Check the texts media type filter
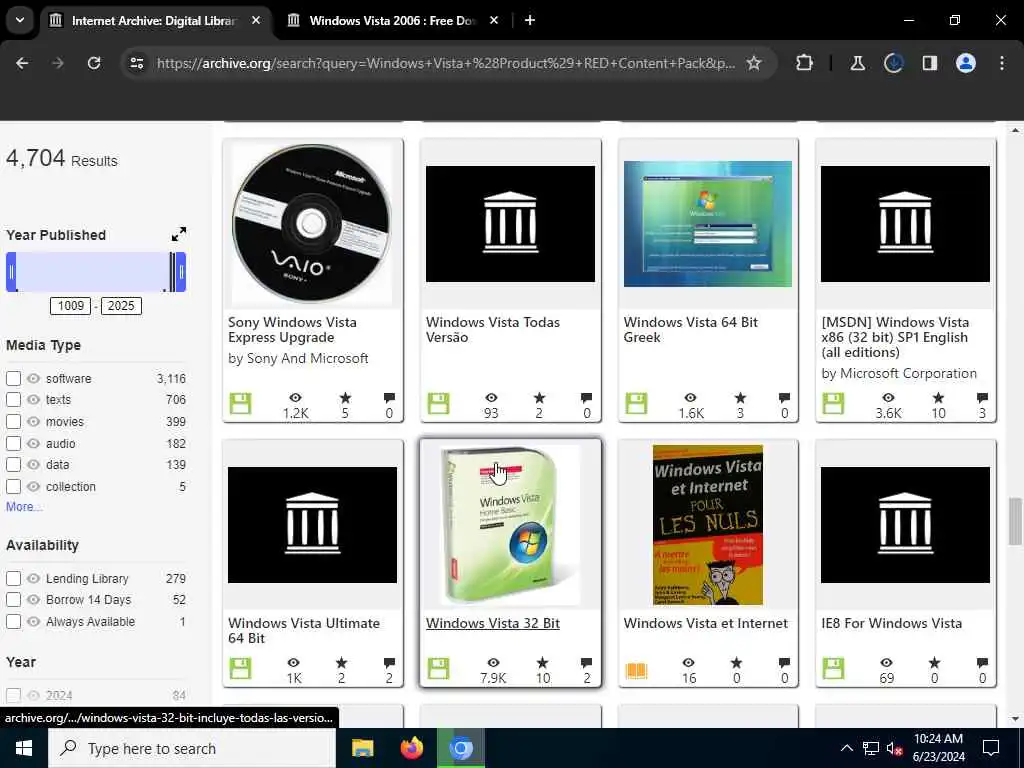Screen dimensions: 1024x768 click(x=13, y=400)
